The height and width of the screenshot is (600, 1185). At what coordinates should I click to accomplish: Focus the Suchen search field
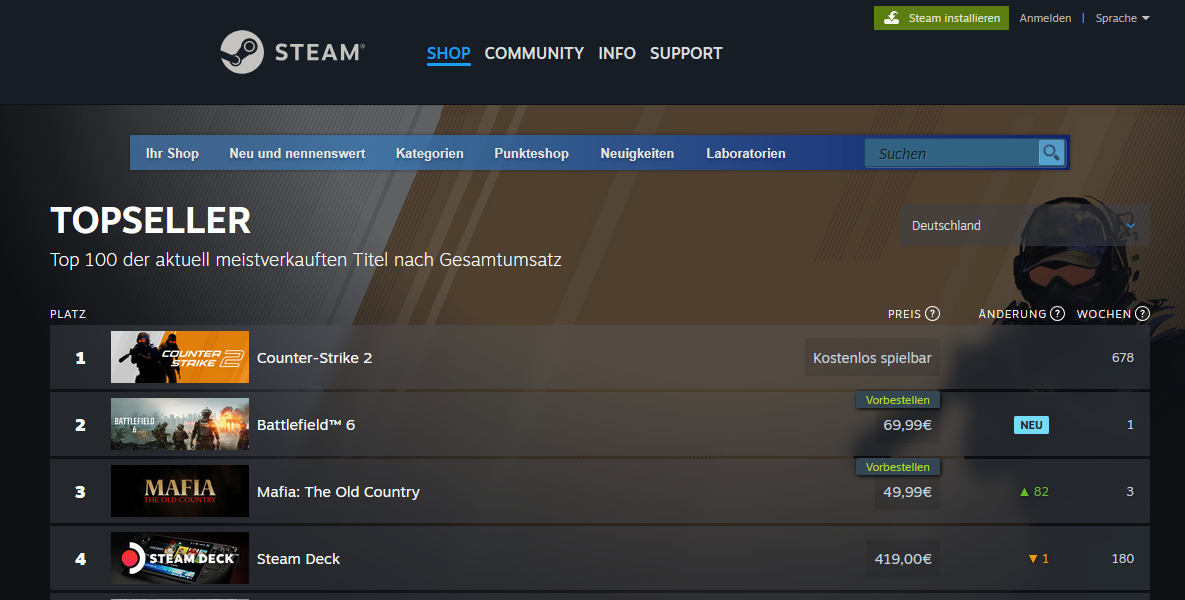(x=952, y=153)
